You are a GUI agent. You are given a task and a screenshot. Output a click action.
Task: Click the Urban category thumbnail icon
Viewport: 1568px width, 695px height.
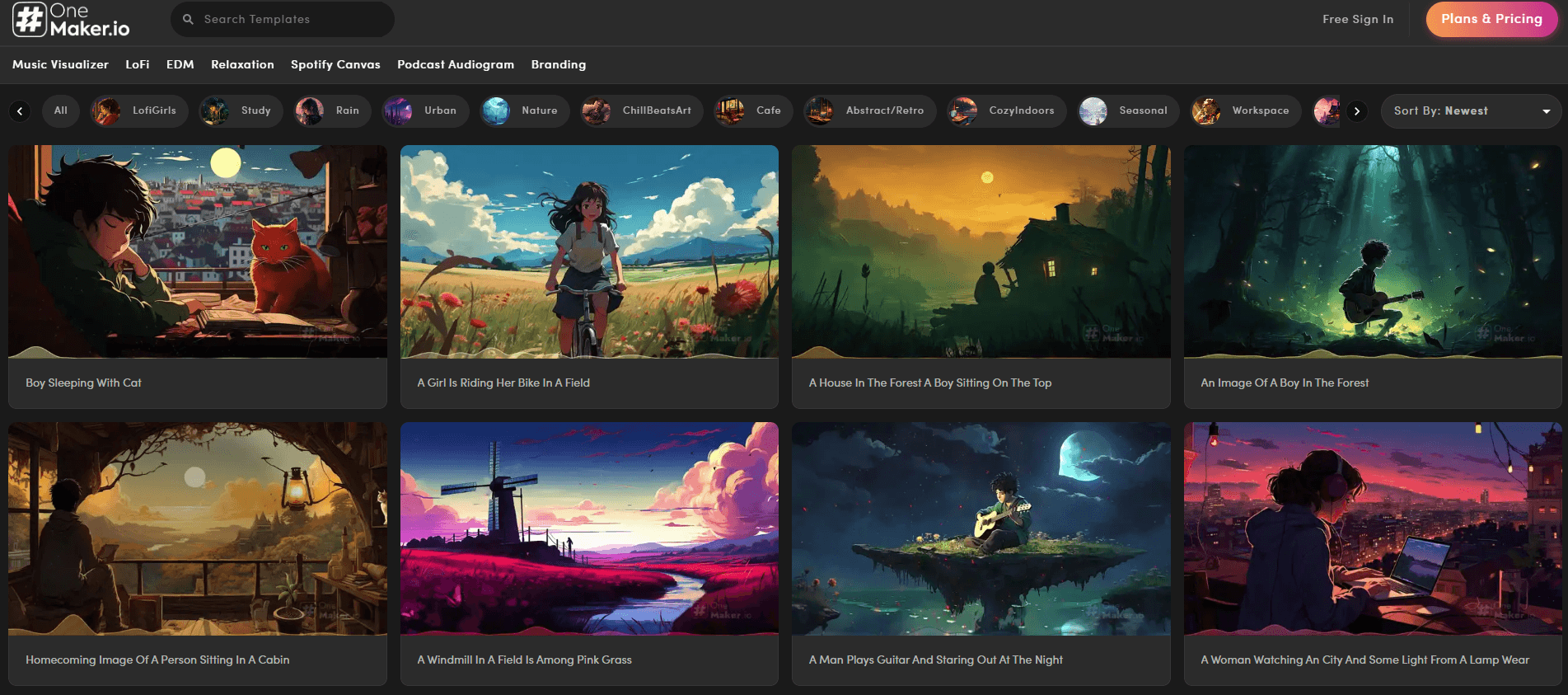397,110
